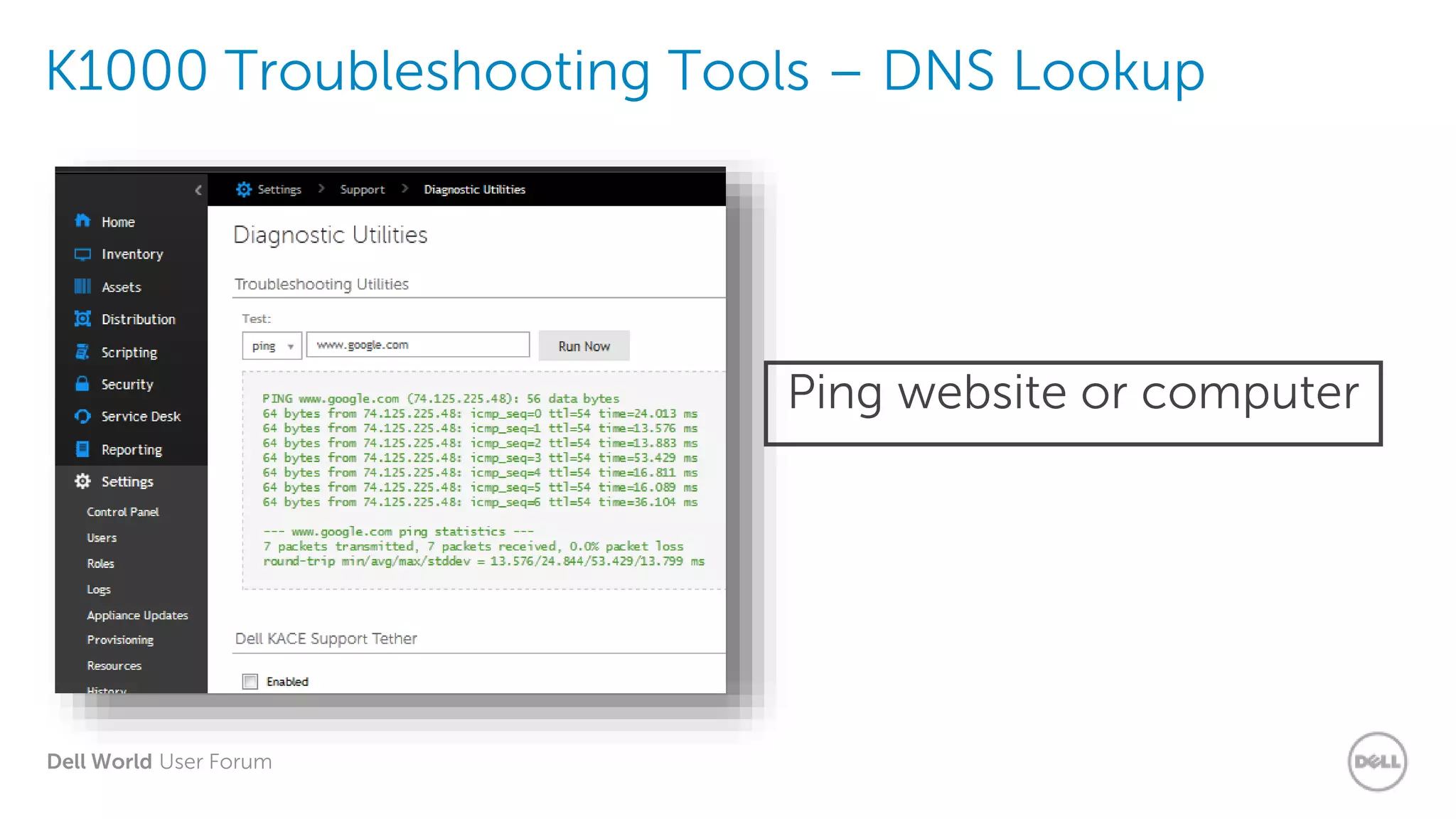Click the Security padlock icon
The height and width of the screenshot is (819, 1456).
82,383
